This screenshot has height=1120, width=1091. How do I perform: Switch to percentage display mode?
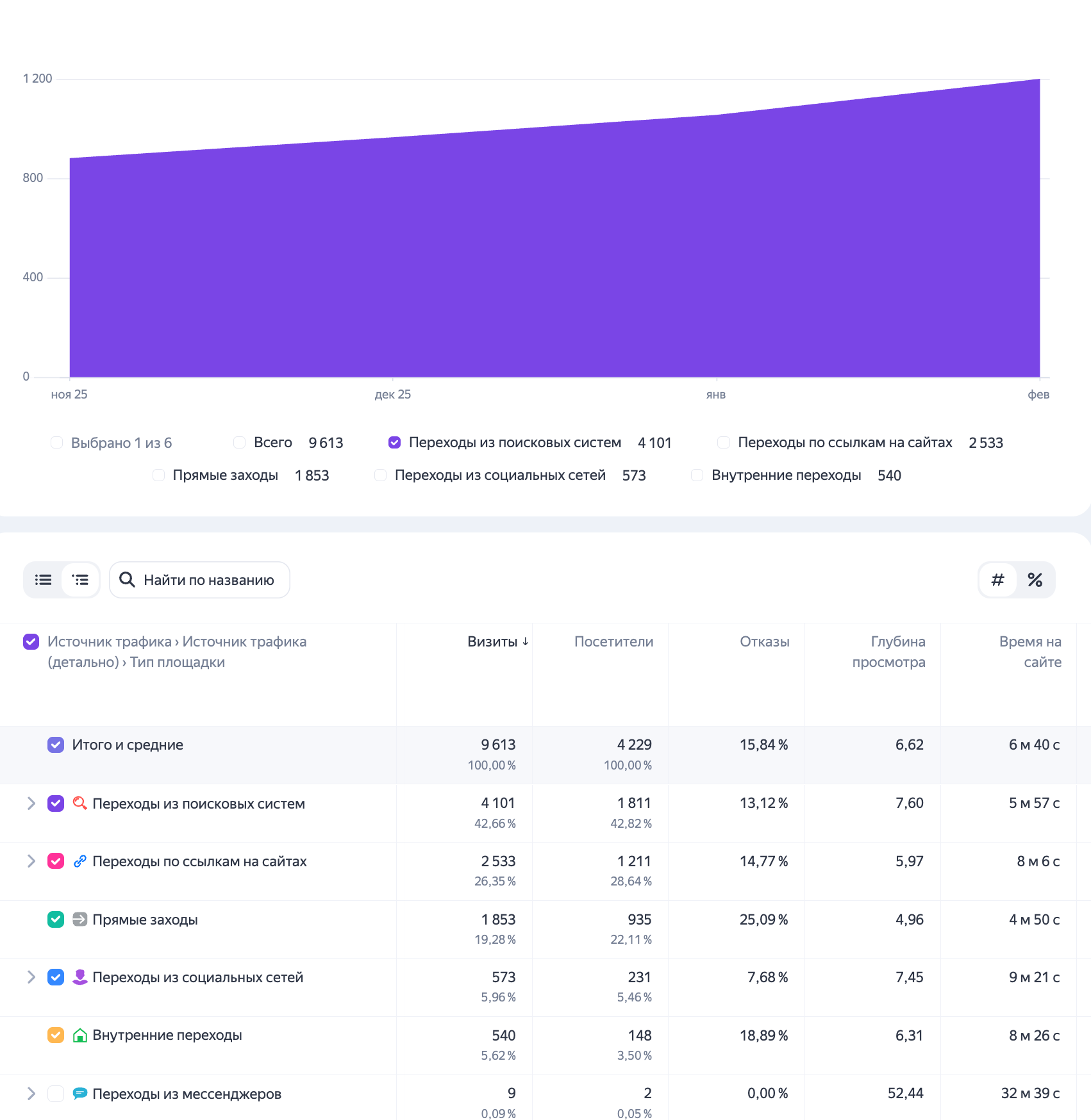[1035, 580]
